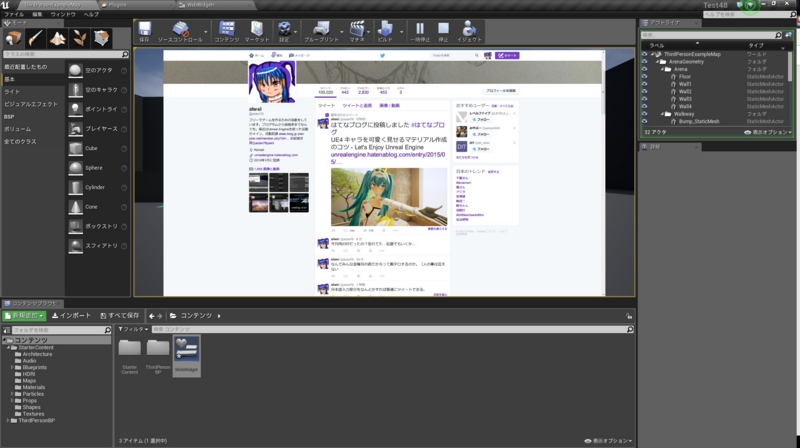
Task: Click the Import (インポート) button
Action: point(71,316)
